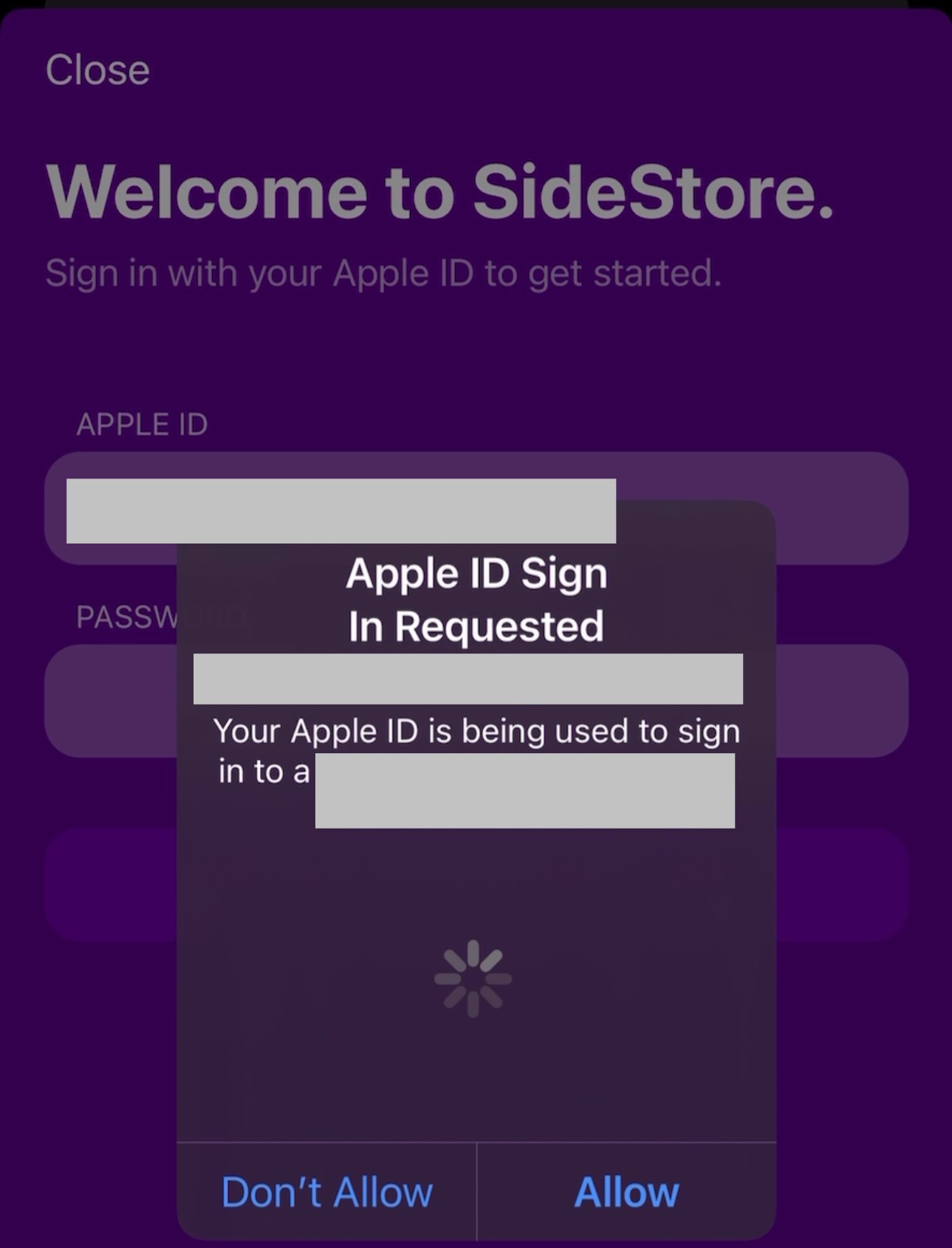
Task: Click the 'Apple ID Sign In Requested' title
Action: tap(476, 599)
